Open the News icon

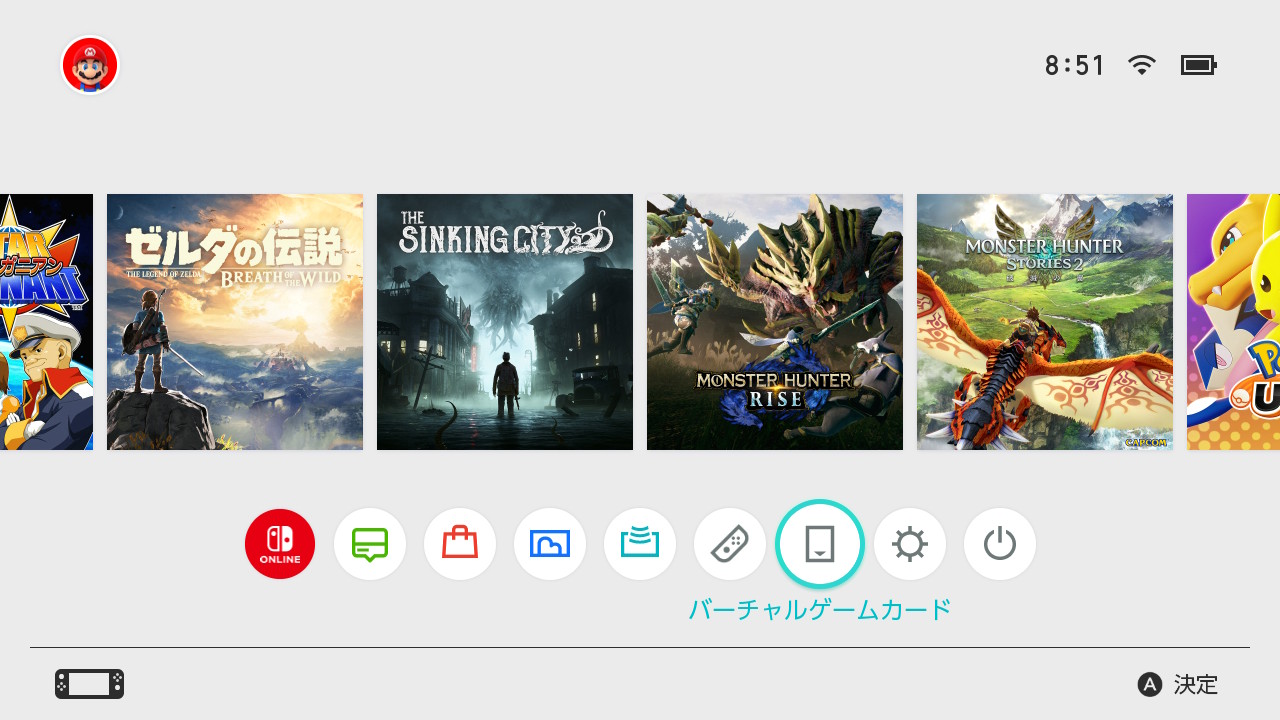370,544
